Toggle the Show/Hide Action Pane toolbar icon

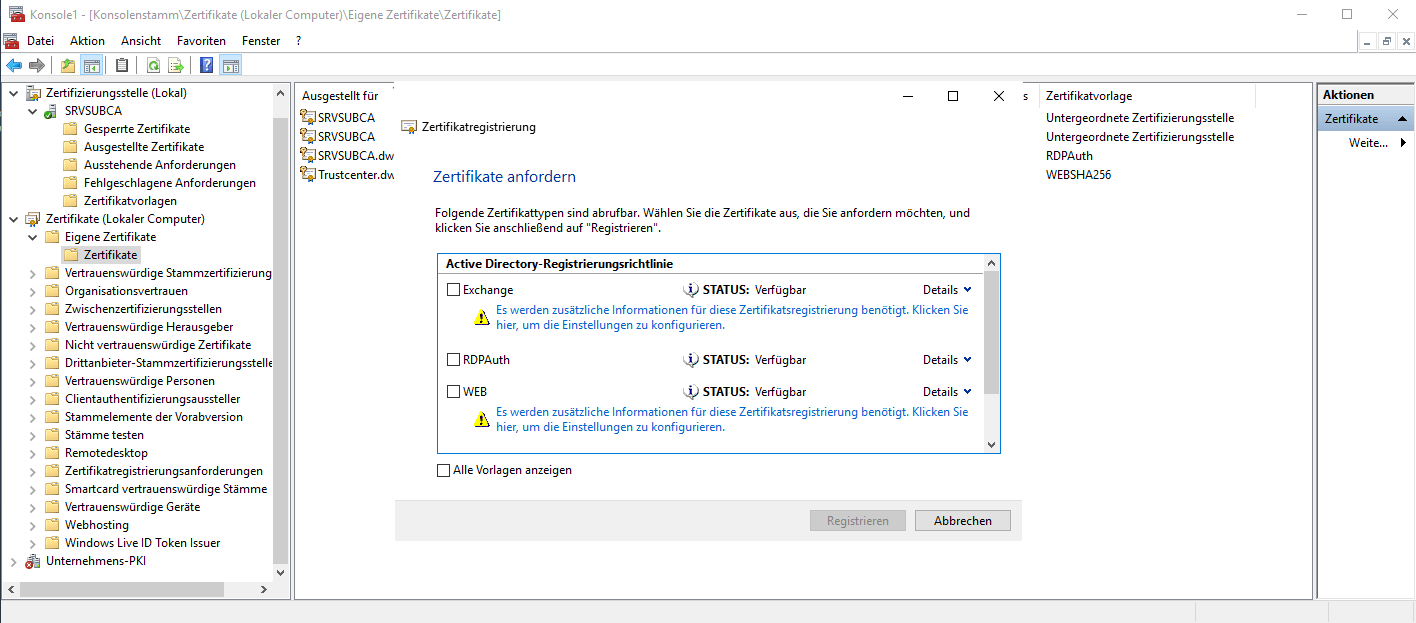pyautogui.click(x=231, y=66)
